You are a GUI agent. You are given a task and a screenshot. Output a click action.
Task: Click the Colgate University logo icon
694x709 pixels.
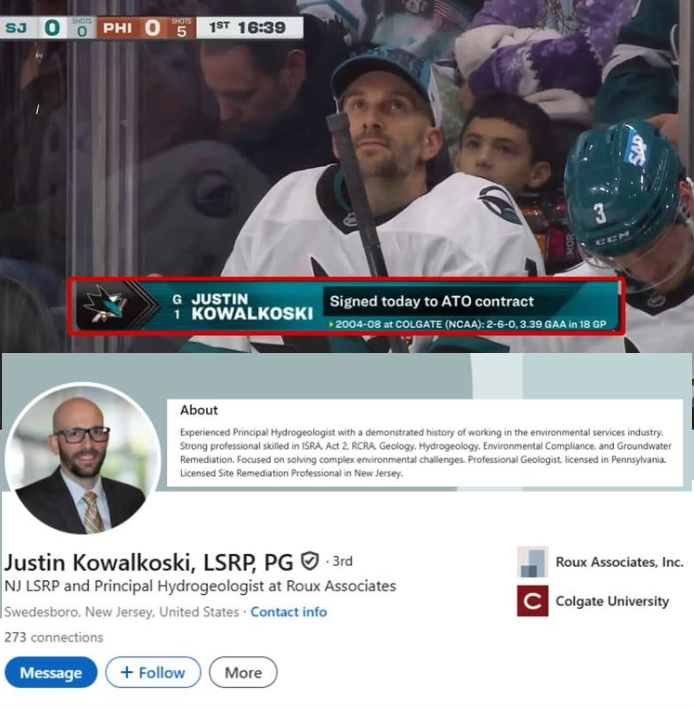click(533, 601)
